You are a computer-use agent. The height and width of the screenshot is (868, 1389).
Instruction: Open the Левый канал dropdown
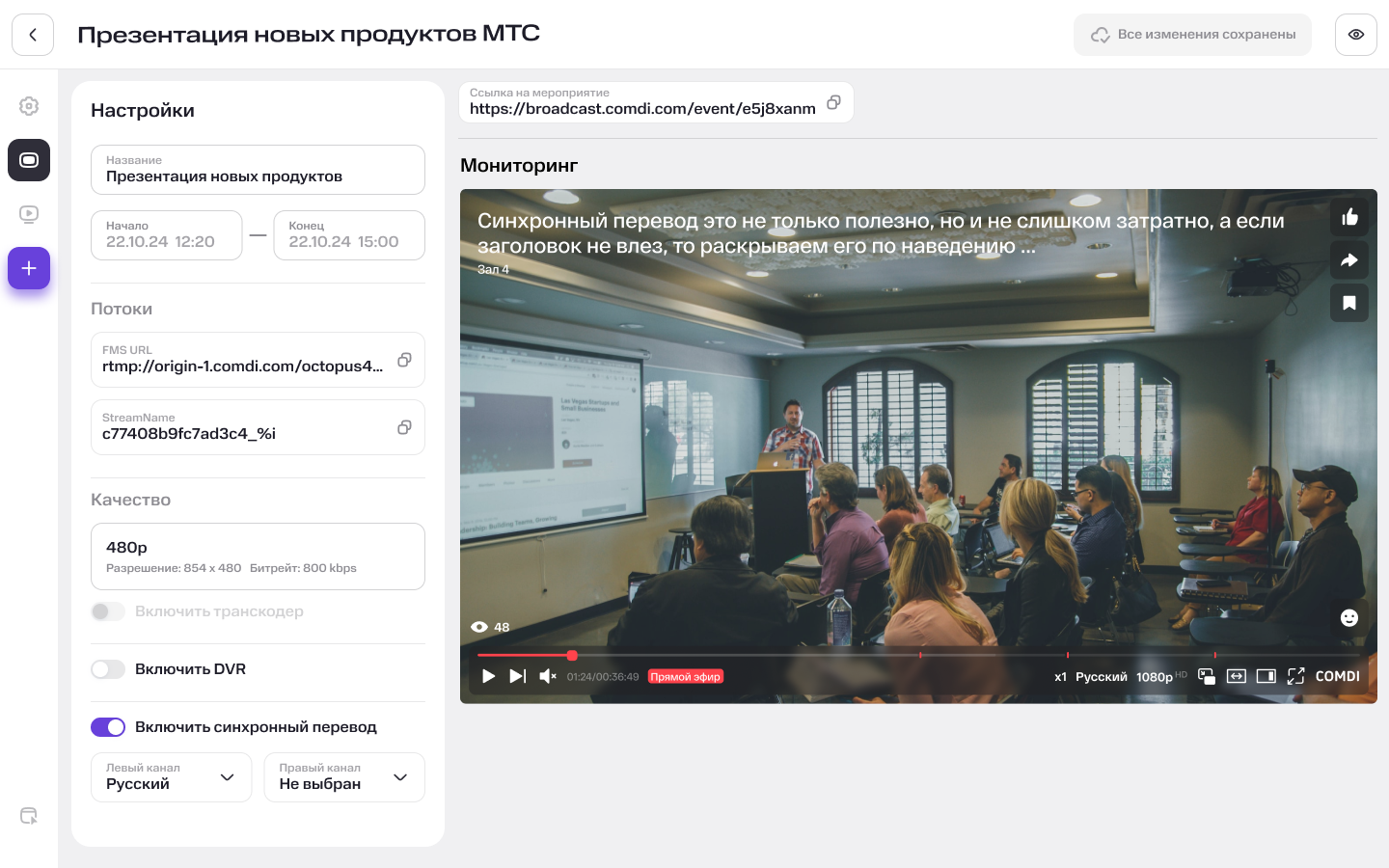[172, 777]
